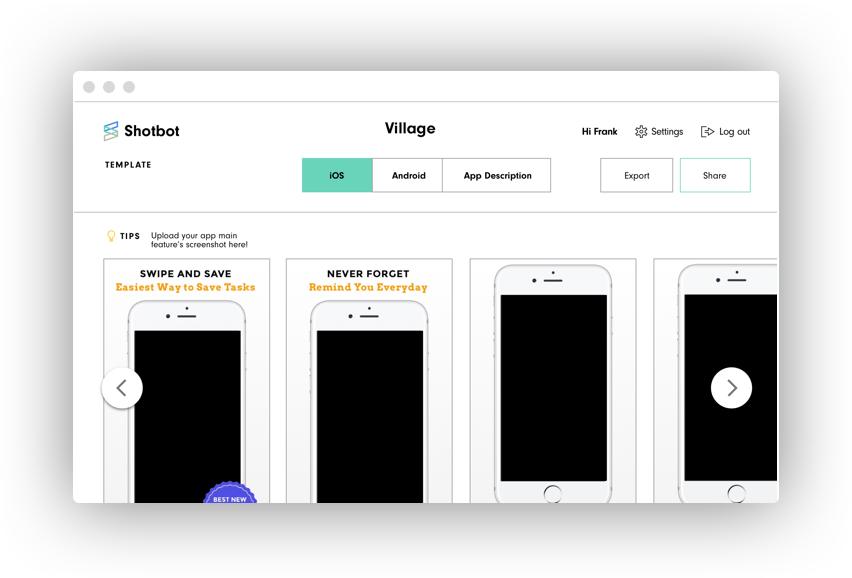
Task: Click the TEMPLATE label
Action: (128, 165)
